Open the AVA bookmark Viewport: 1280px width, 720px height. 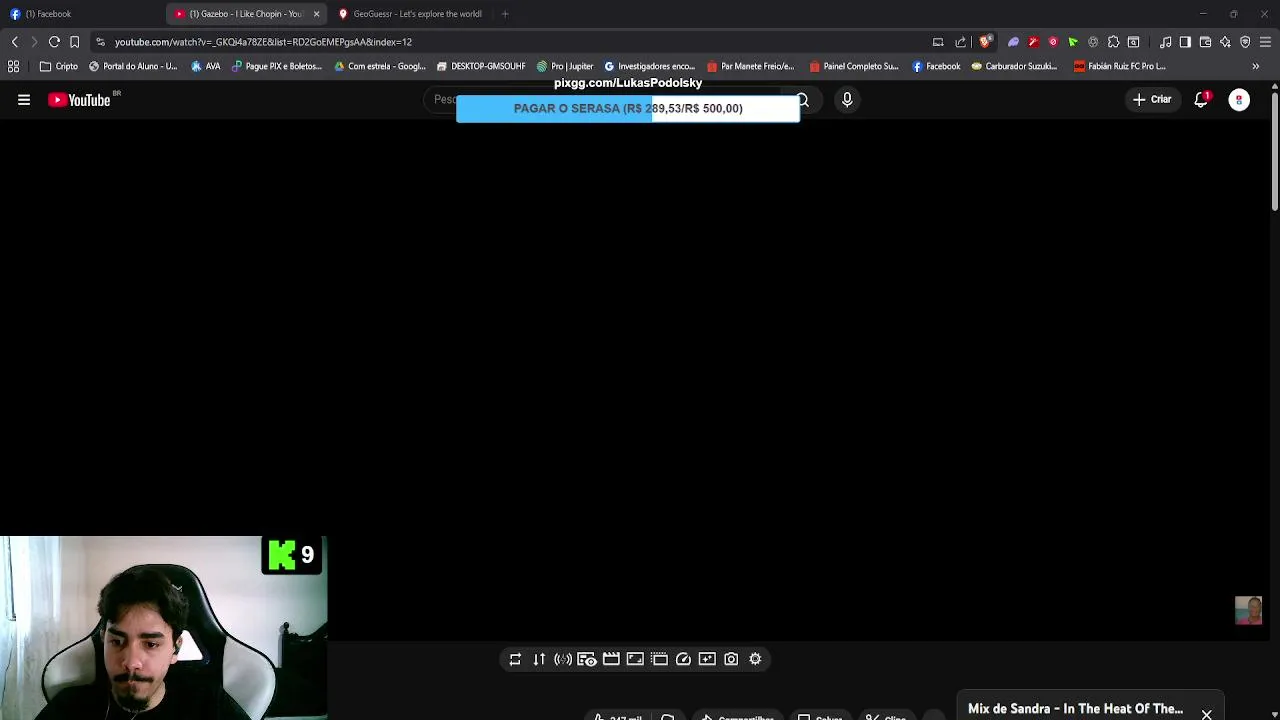[205, 66]
